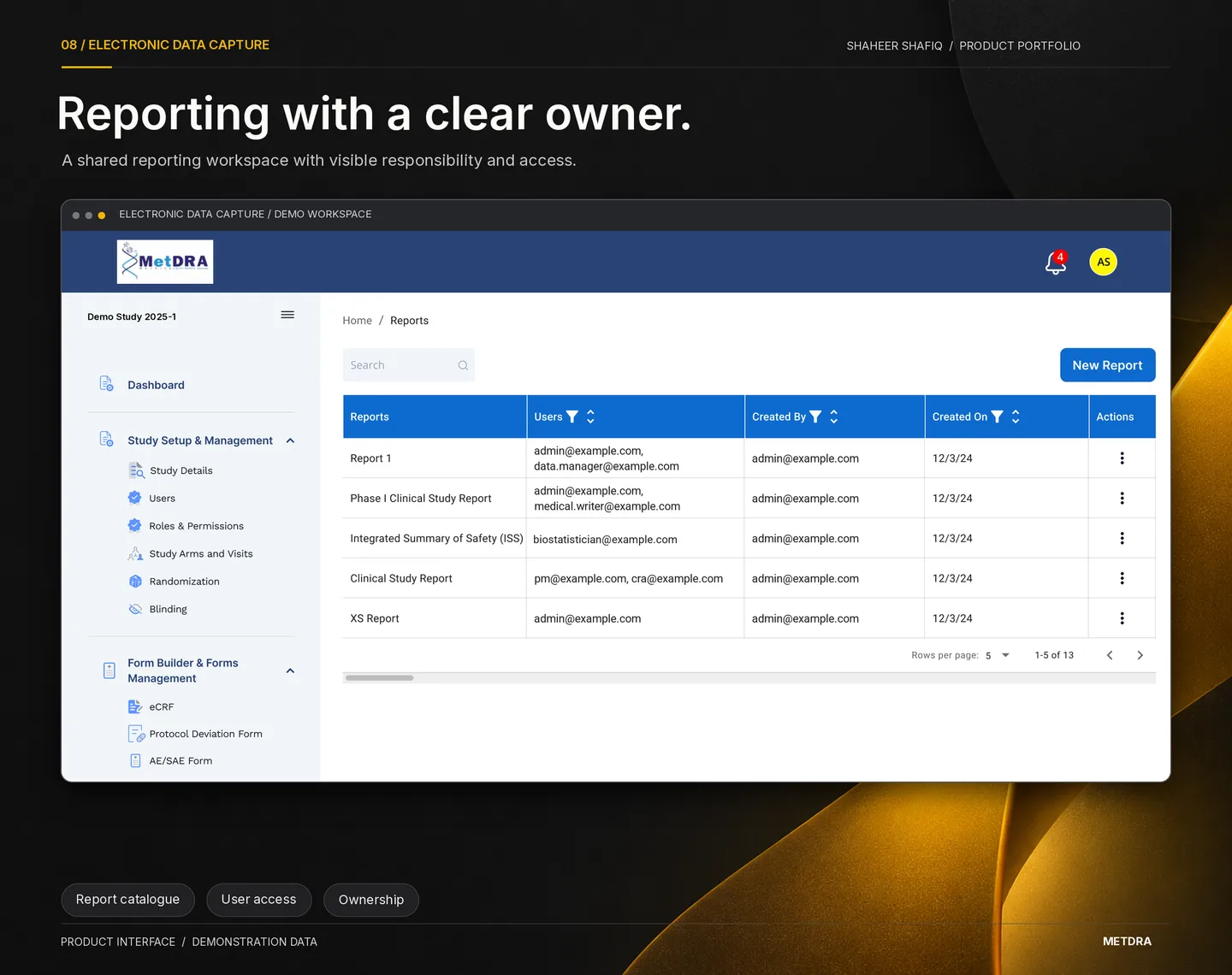The height and width of the screenshot is (975, 1232).
Task: Click the Report catalogue pill
Action: coord(127,900)
